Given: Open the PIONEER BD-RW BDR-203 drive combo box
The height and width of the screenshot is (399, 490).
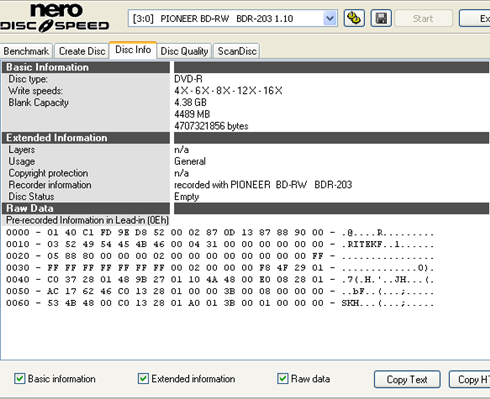Looking at the screenshot, I should coord(233,18).
